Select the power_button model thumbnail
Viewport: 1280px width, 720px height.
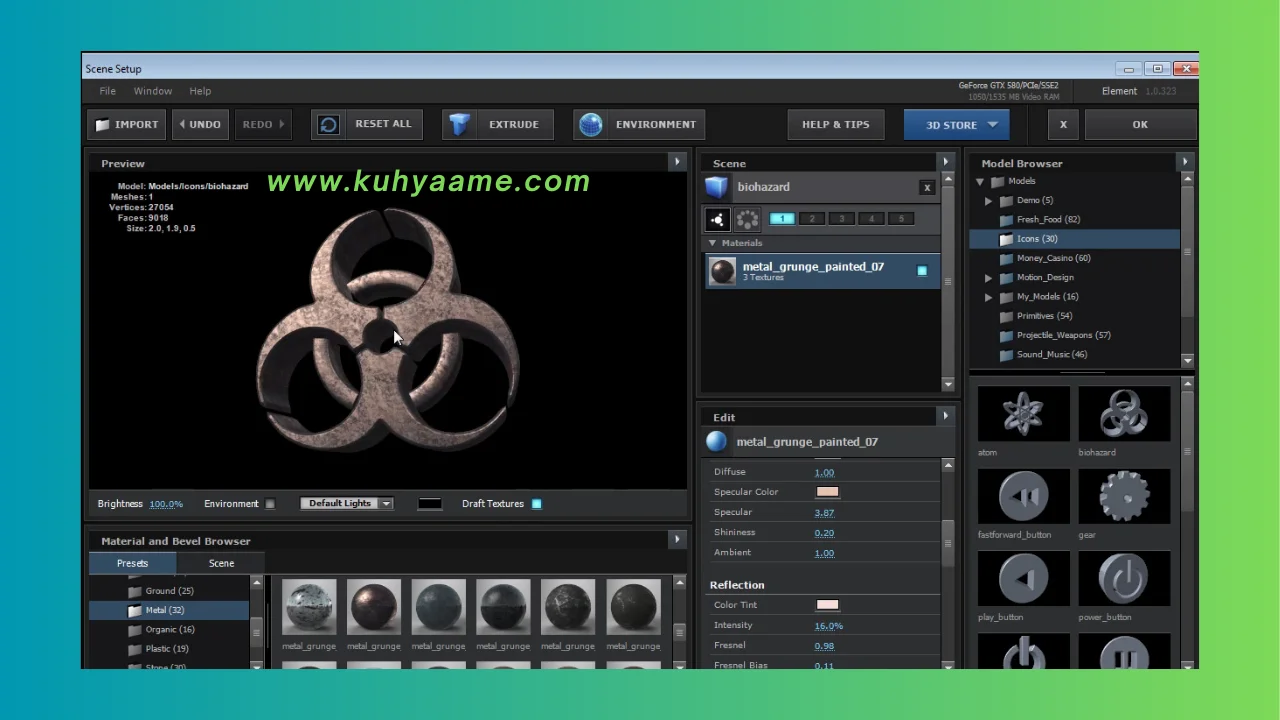click(1124, 579)
